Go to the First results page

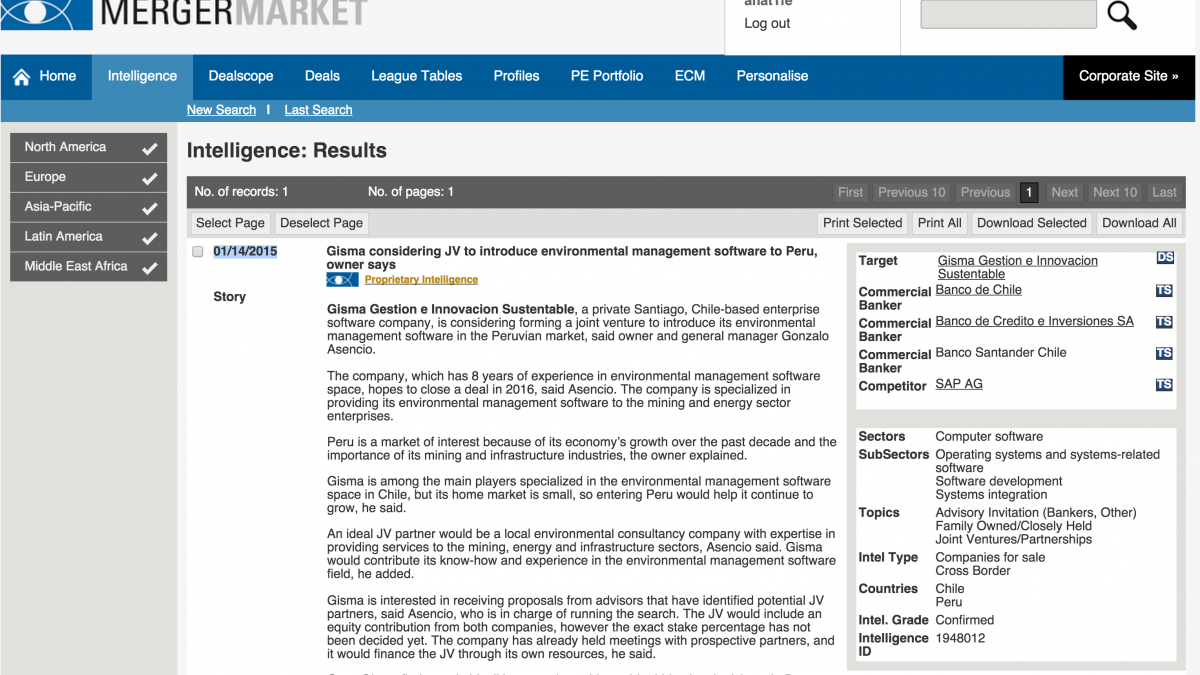851,192
